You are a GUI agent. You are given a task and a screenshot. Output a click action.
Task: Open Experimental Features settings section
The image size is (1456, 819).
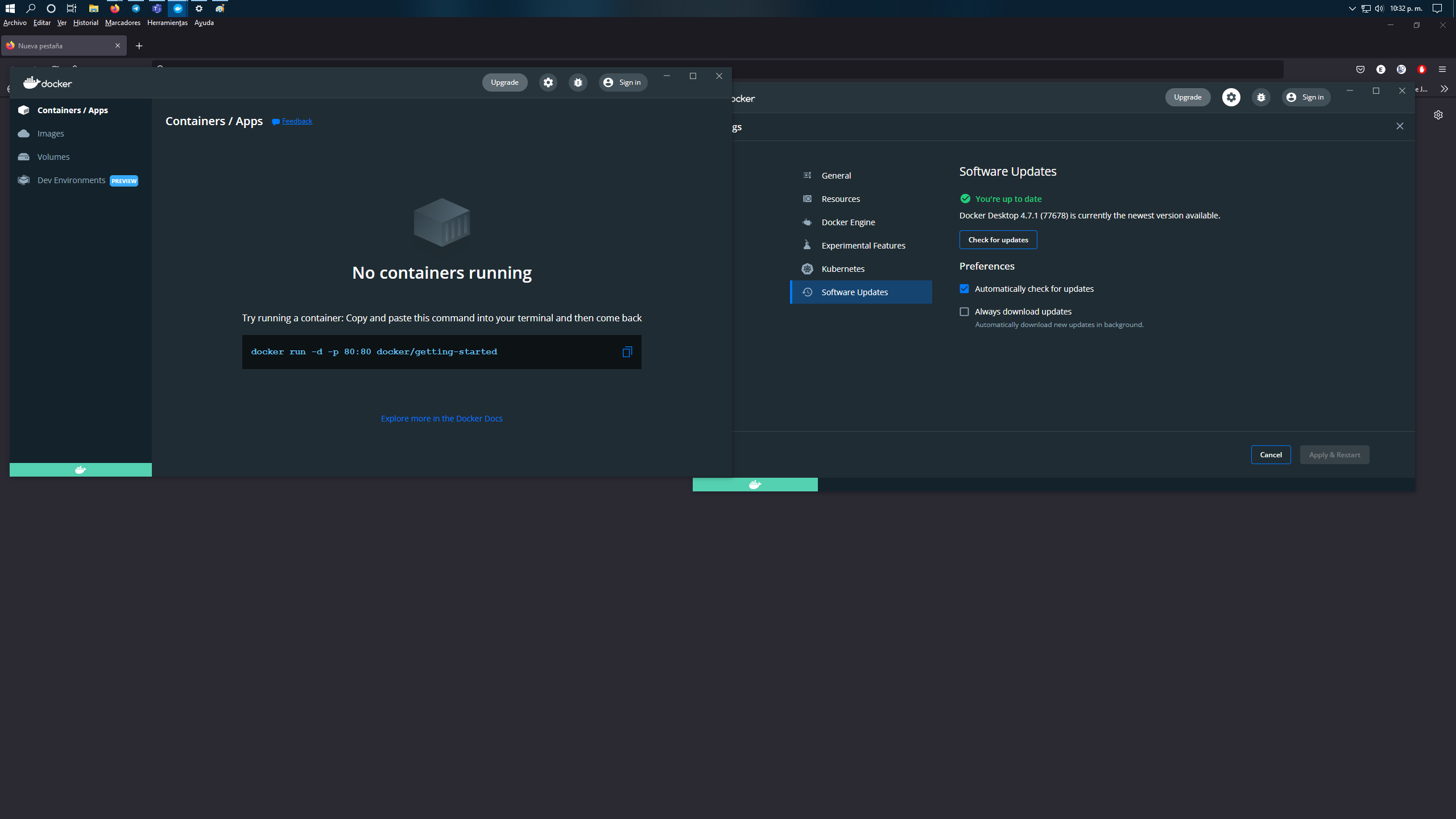pos(861,246)
